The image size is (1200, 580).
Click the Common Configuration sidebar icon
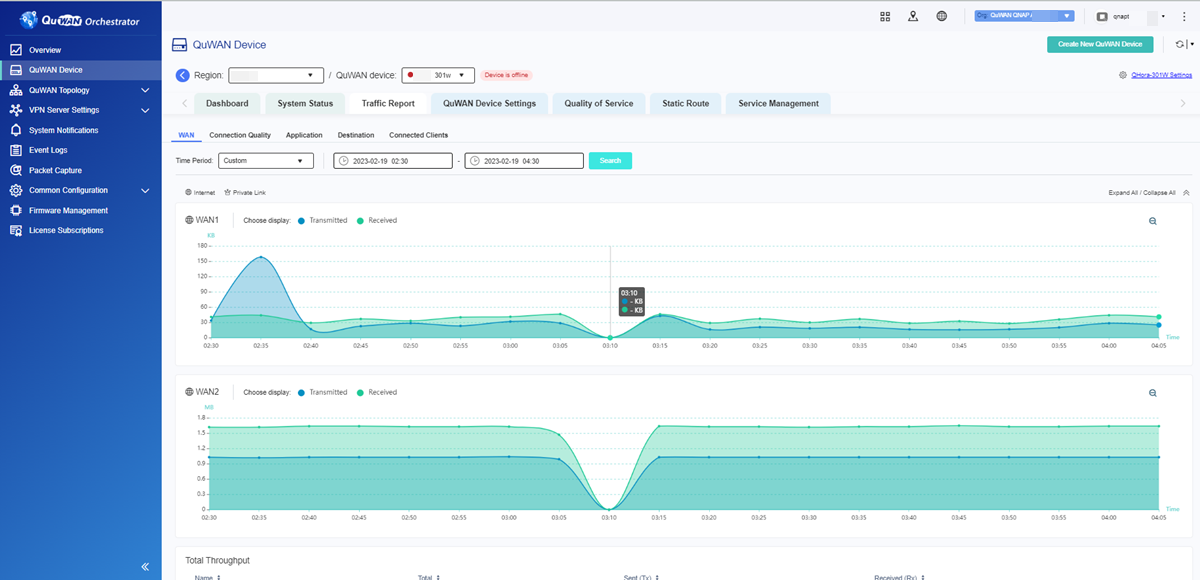tap(15, 190)
